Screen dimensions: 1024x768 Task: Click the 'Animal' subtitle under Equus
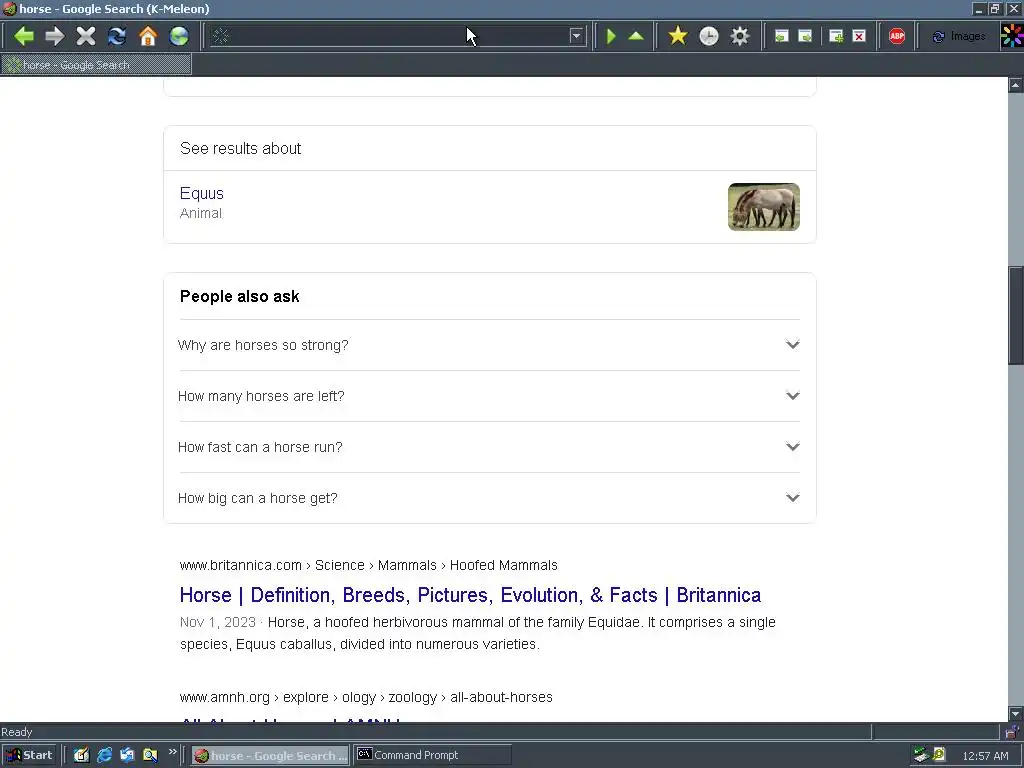(200, 214)
